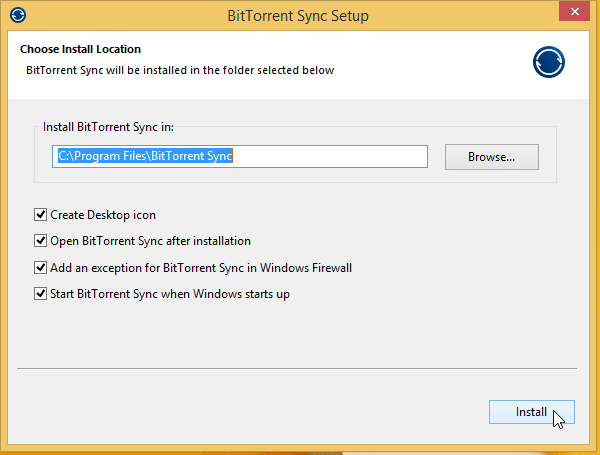Toggle Open BitTorrent Sync after installation

pos(41,241)
